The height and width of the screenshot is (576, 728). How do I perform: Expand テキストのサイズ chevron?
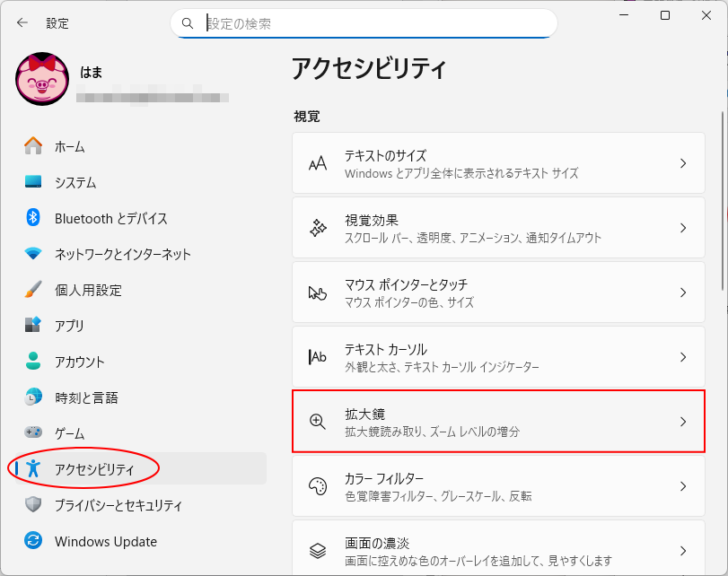(683, 163)
